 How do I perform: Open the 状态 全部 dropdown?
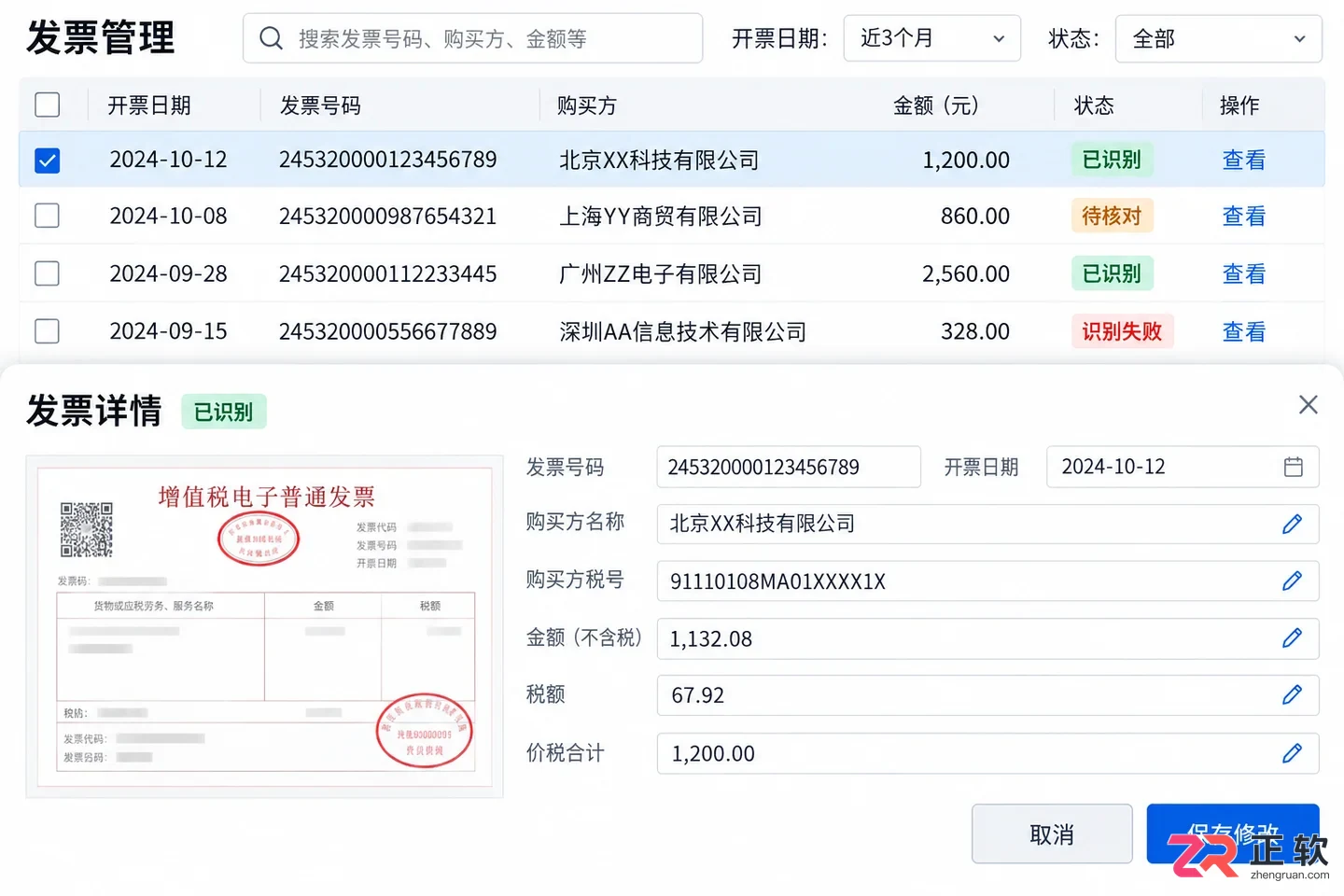[x=1218, y=38]
